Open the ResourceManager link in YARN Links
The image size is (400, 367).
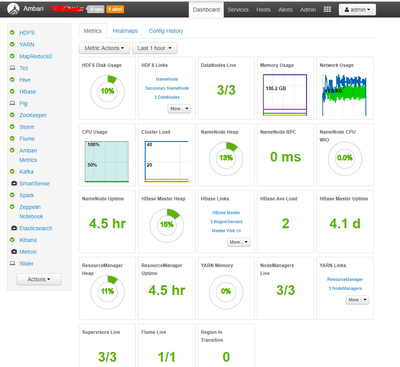point(345,279)
